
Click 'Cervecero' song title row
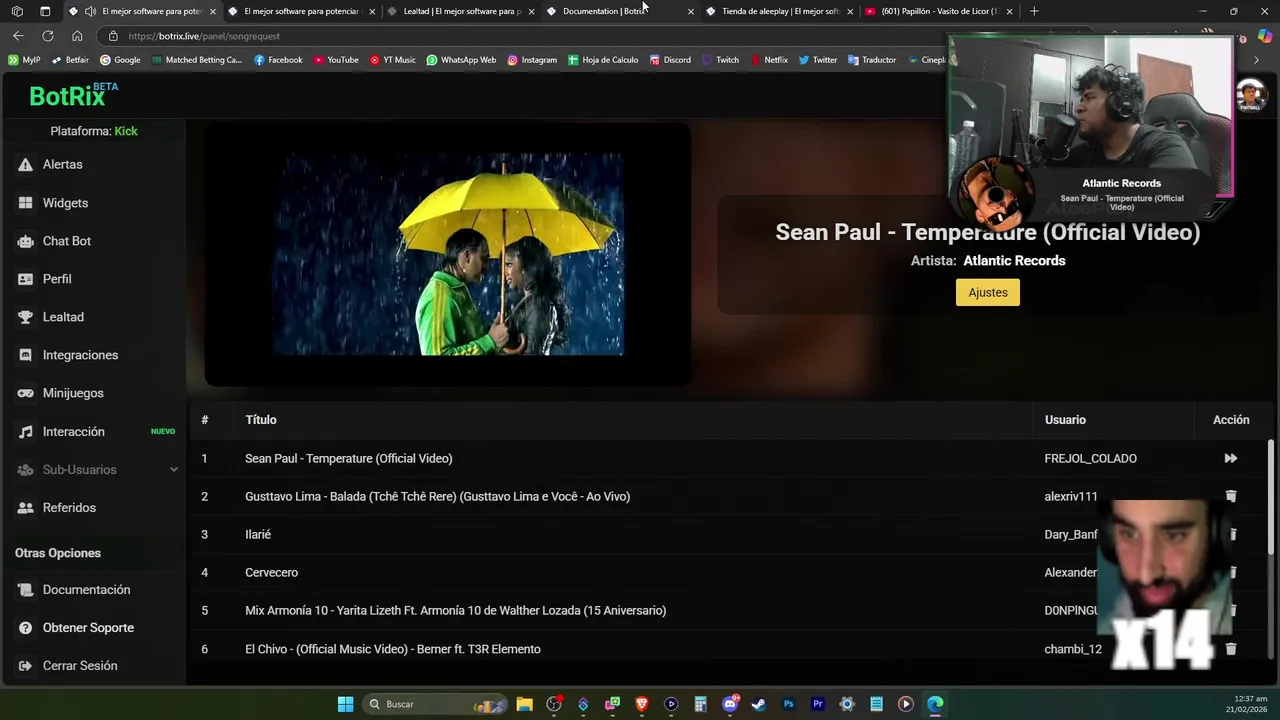click(x=271, y=573)
